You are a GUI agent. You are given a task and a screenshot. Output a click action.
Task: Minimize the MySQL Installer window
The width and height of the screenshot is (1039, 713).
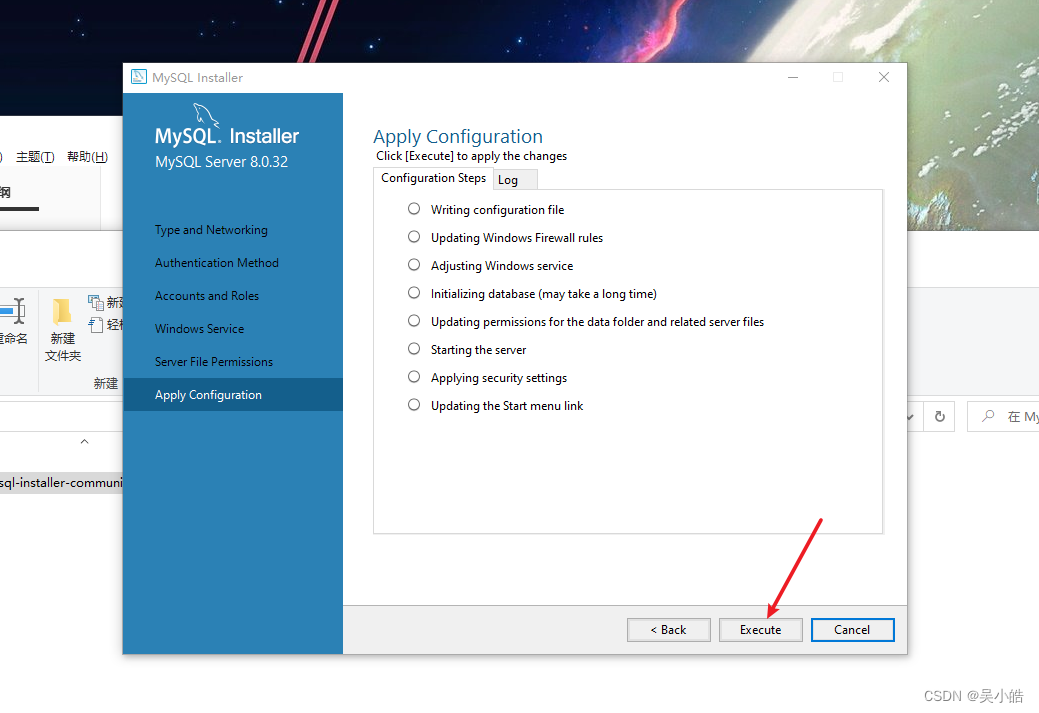tap(793, 78)
